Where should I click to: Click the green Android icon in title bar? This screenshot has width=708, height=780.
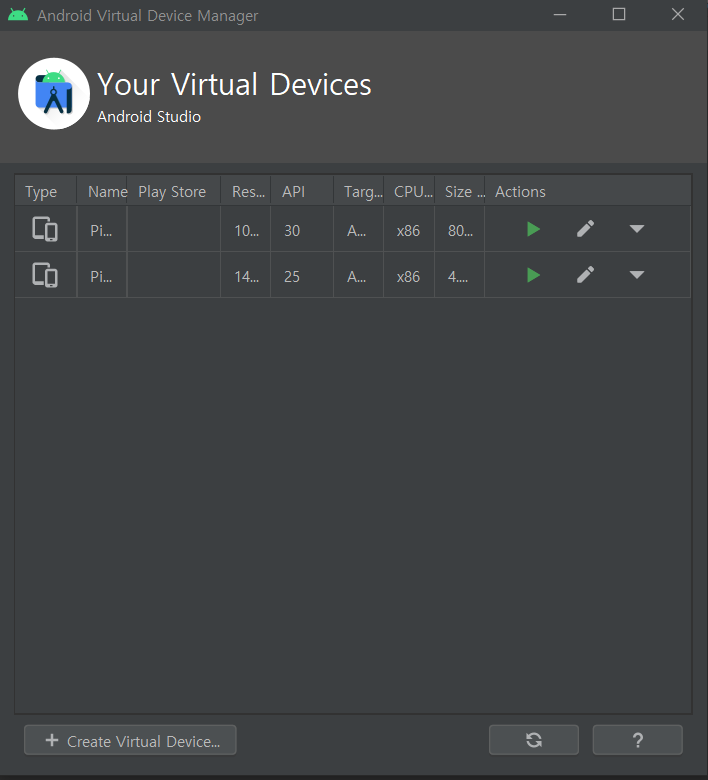click(18, 14)
